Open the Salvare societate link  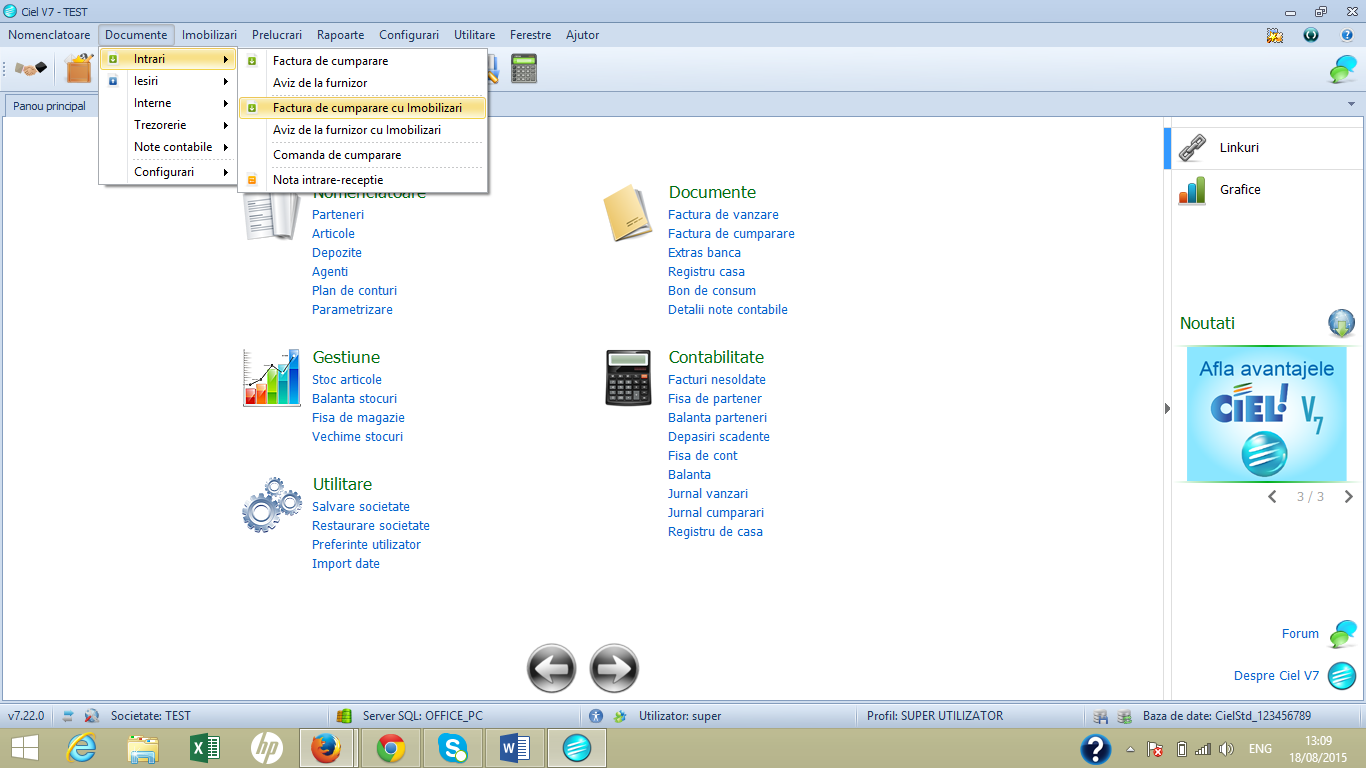pyautogui.click(x=361, y=507)
